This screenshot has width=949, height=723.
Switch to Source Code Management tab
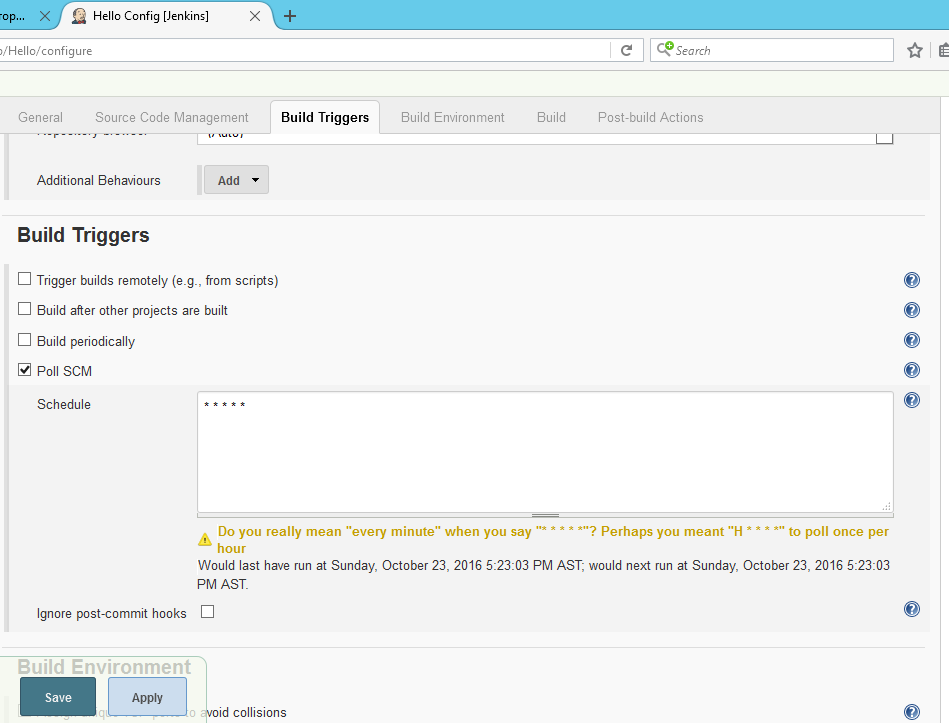pyautogui.click(x=172, y=117)
